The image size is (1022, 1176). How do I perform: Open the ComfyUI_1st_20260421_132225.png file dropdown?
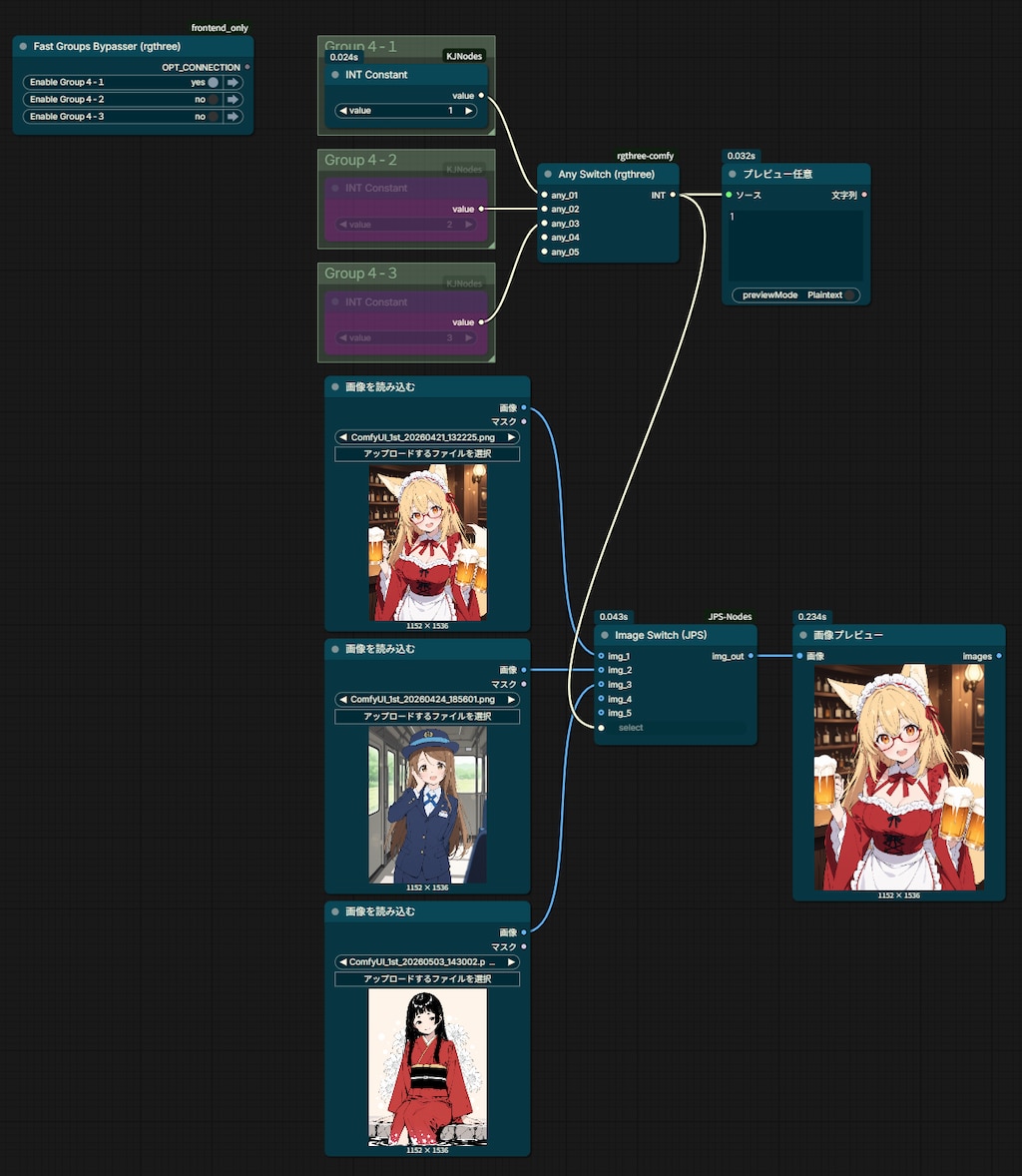[426, 437]
